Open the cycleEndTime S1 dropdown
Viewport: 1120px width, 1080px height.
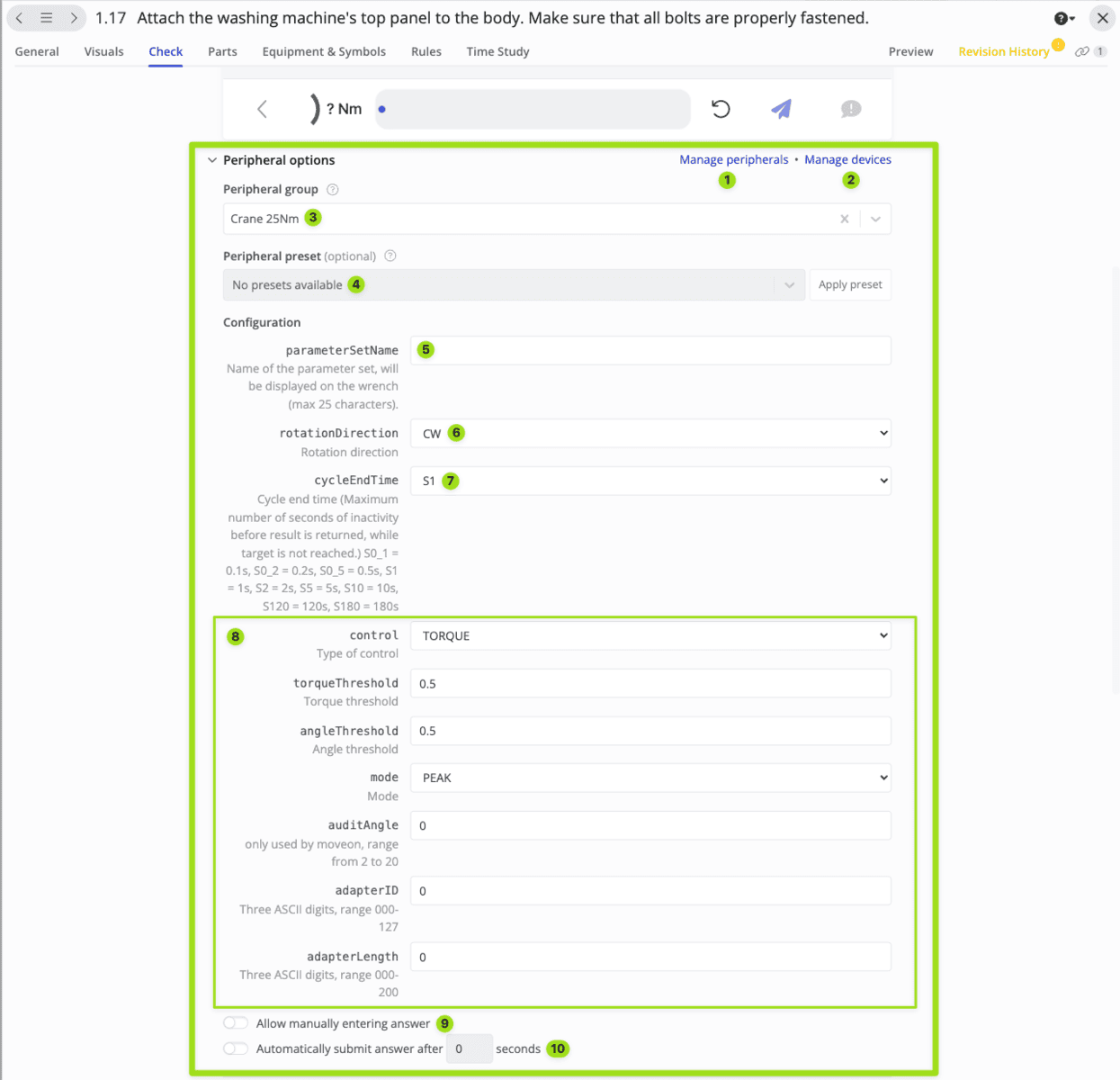pyautogui.click(x=650, y=481)
